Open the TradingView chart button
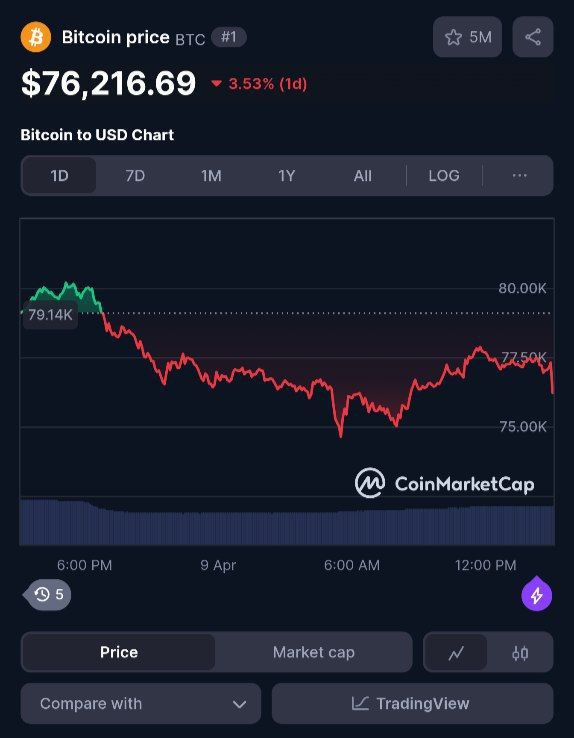The width and height of the screenshot is (574, 738). pyautogui.click(x=412, y=704)
